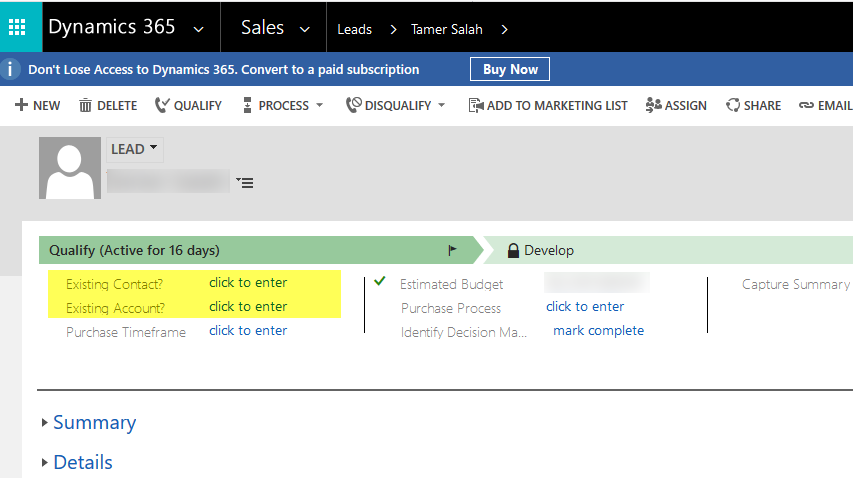This screenshot has width=853, height=478.
Task: Click 'Estimated Budget' label
Action: 452,284
